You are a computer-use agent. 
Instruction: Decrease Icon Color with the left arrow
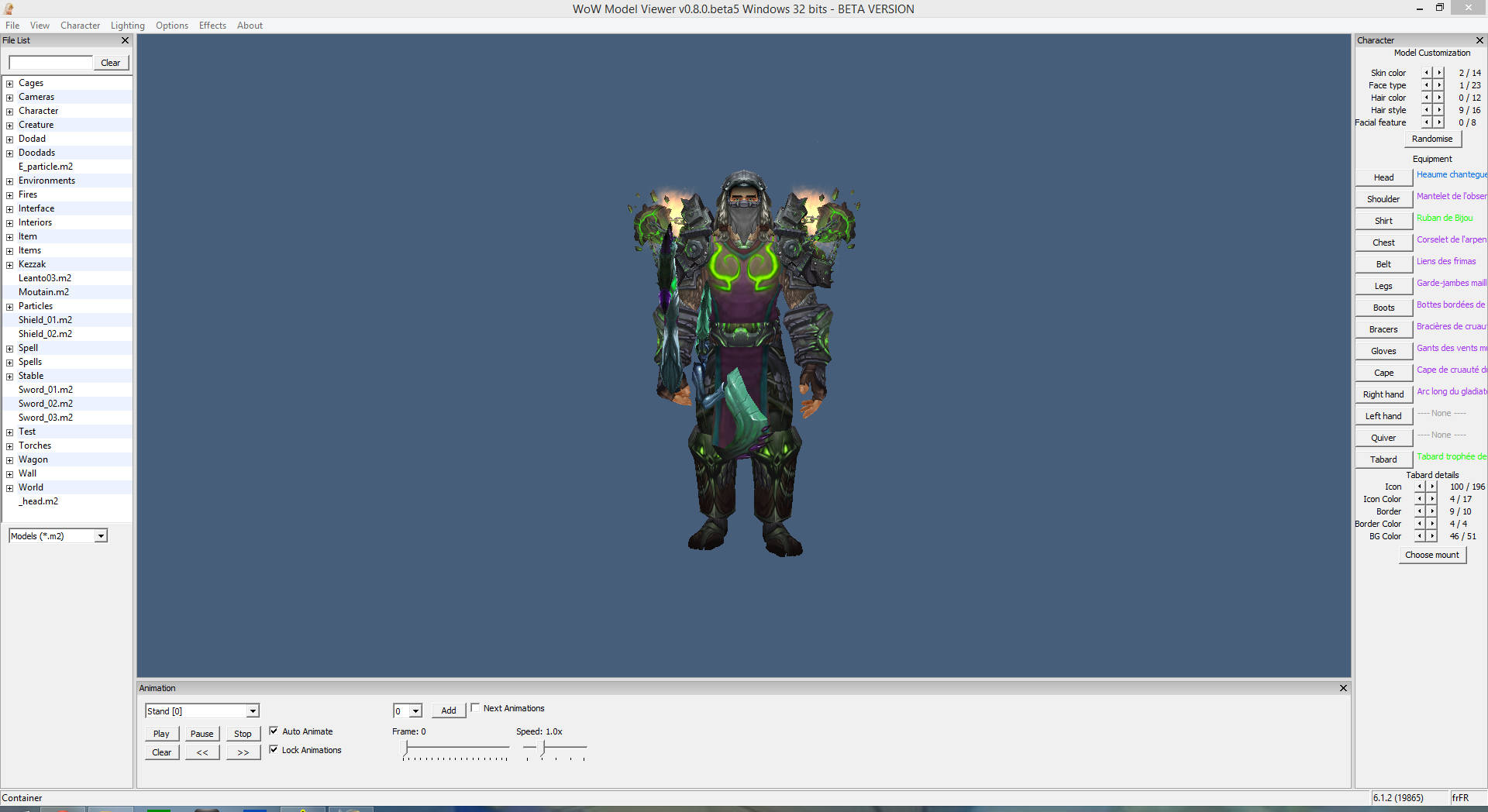[x=1420, y=498]
